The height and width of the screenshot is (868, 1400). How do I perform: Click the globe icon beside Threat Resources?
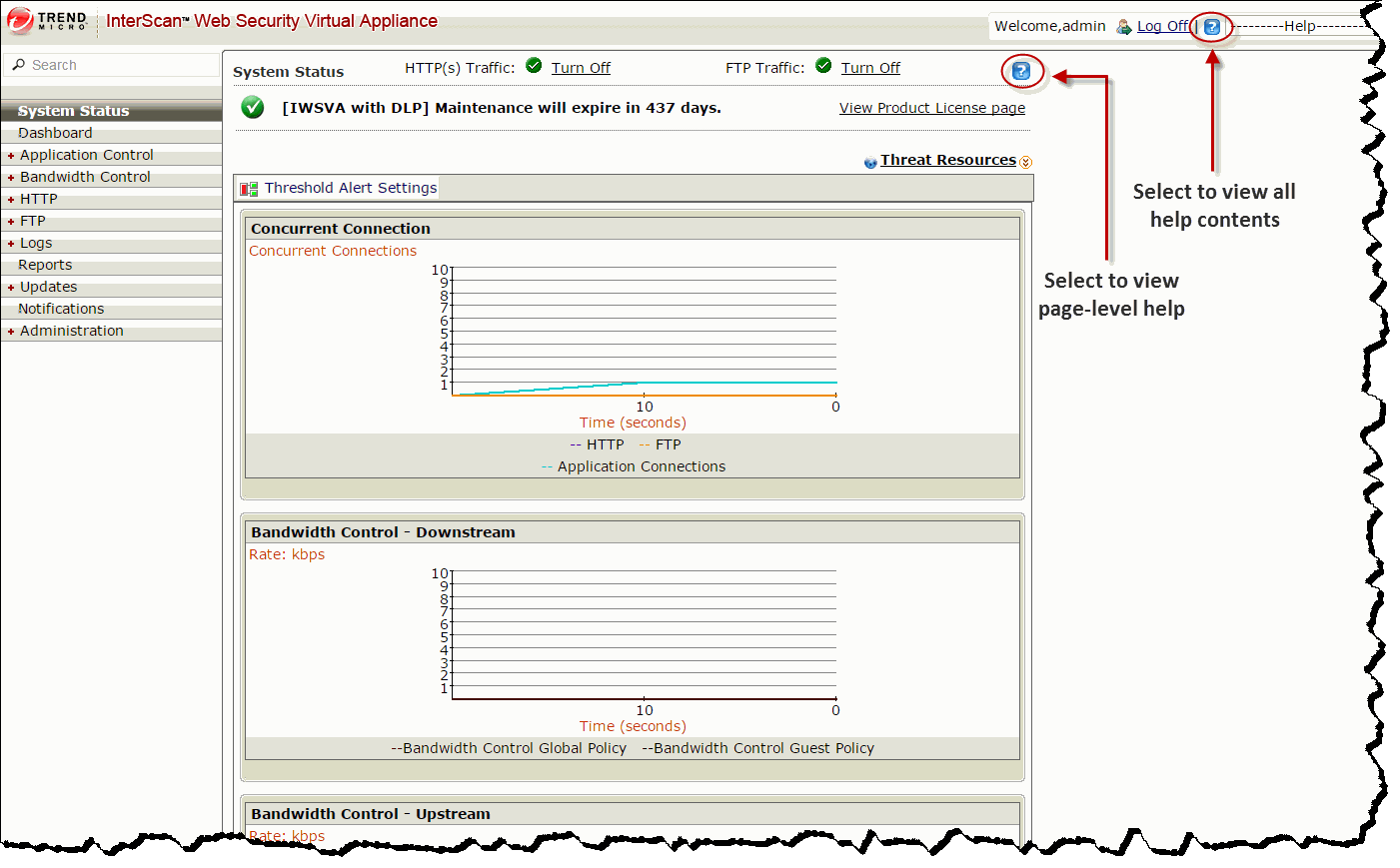[869, 160]
